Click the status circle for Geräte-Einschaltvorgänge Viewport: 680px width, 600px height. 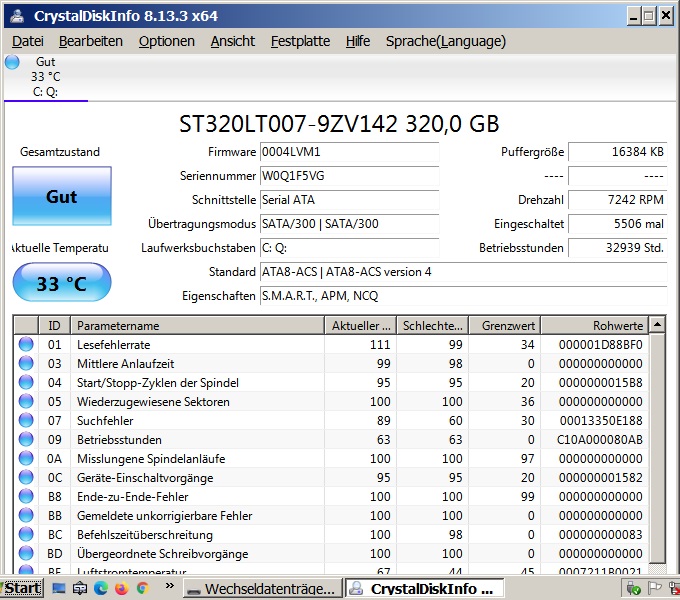point(26,477)
